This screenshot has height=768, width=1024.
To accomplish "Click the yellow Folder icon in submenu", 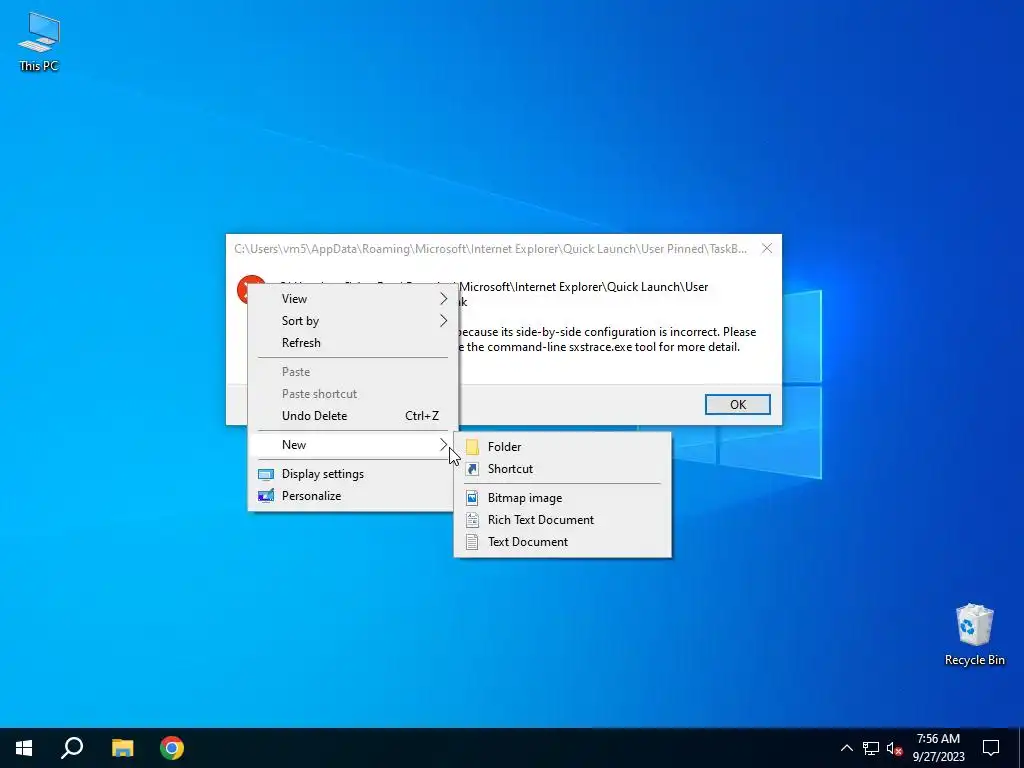I will coord(472,447).
